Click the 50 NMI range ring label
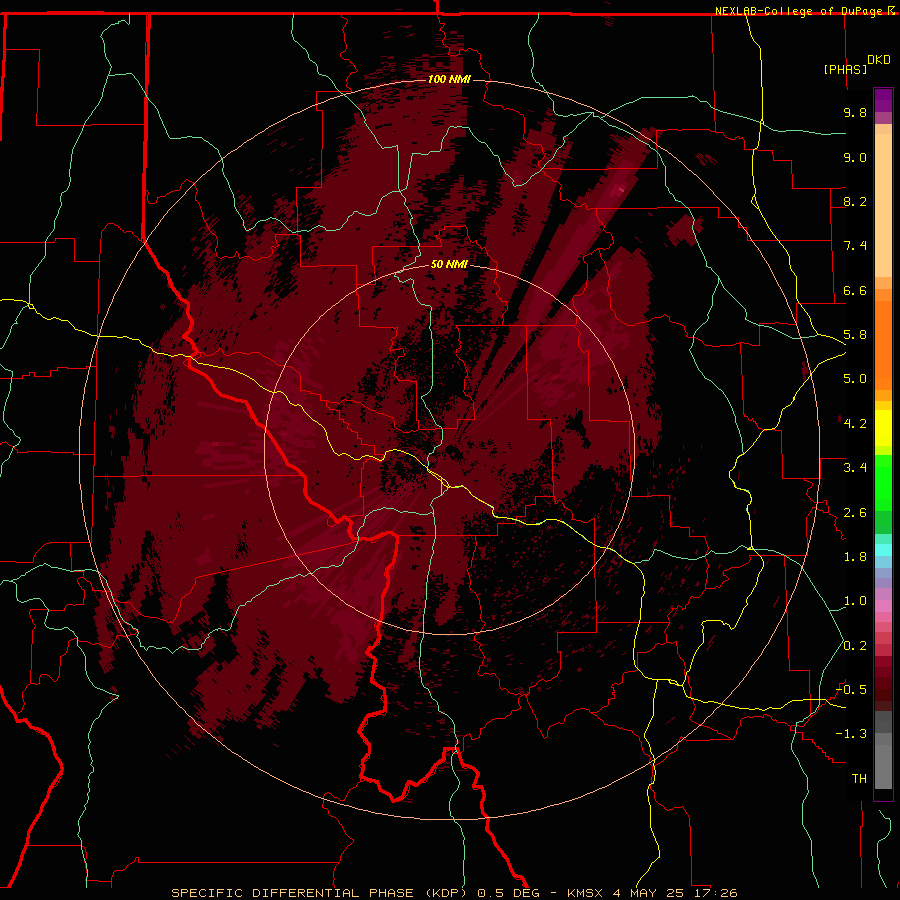This screenshot has height=900, width=900. 449,264
